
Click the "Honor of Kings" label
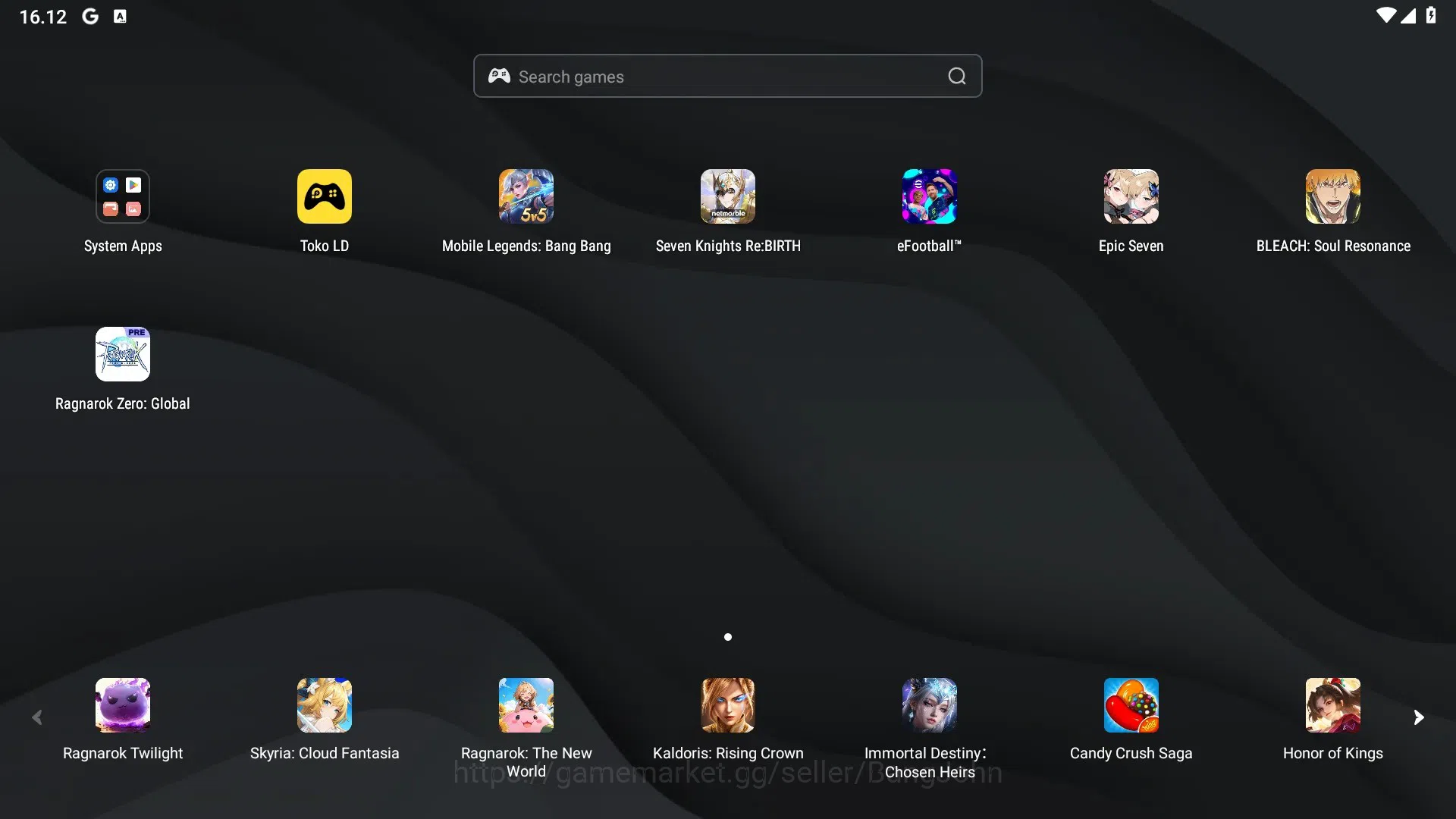coord(1333,753)
